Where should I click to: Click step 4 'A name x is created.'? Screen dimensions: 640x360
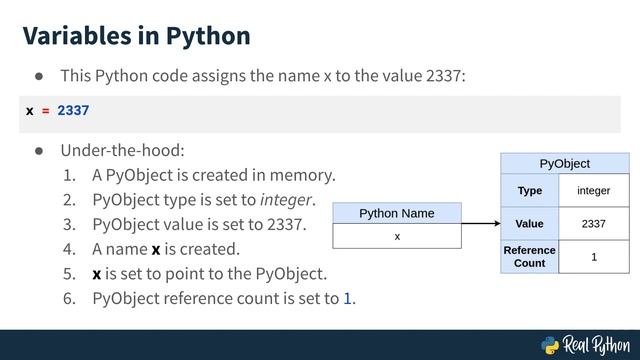tap(166, 249)
